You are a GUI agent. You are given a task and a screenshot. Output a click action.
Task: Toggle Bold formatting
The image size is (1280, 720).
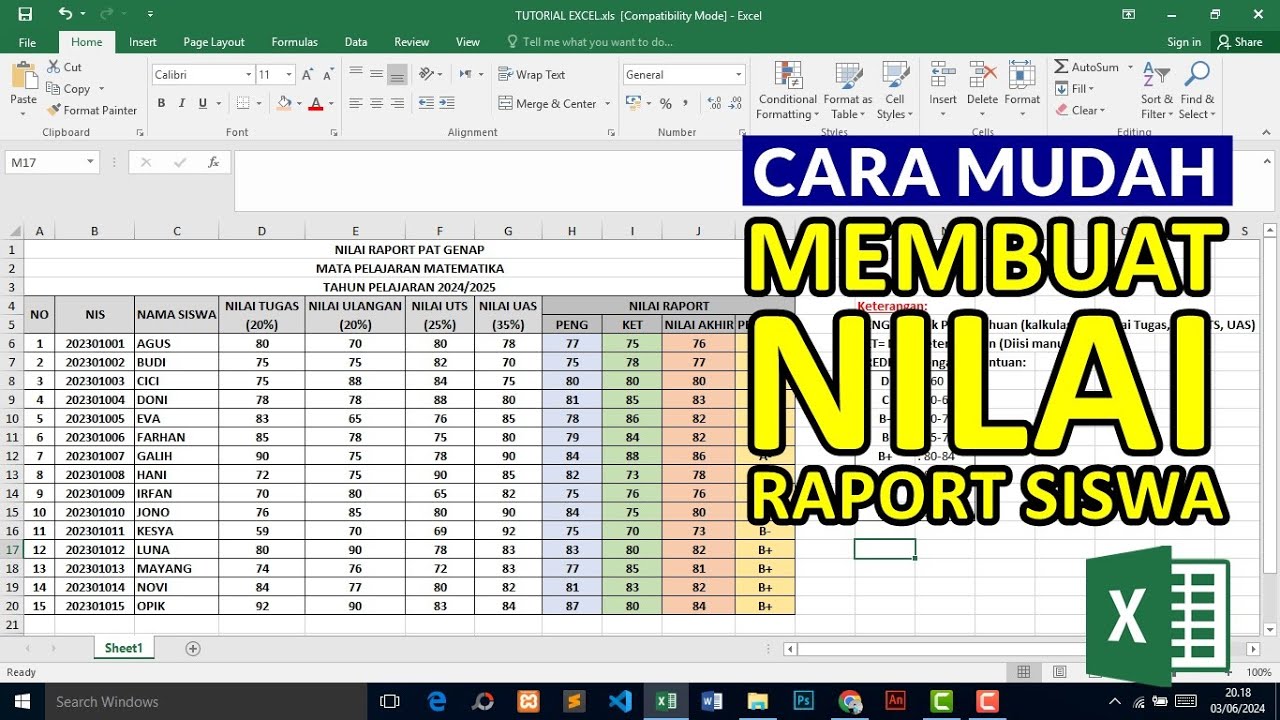coord(162,103)
